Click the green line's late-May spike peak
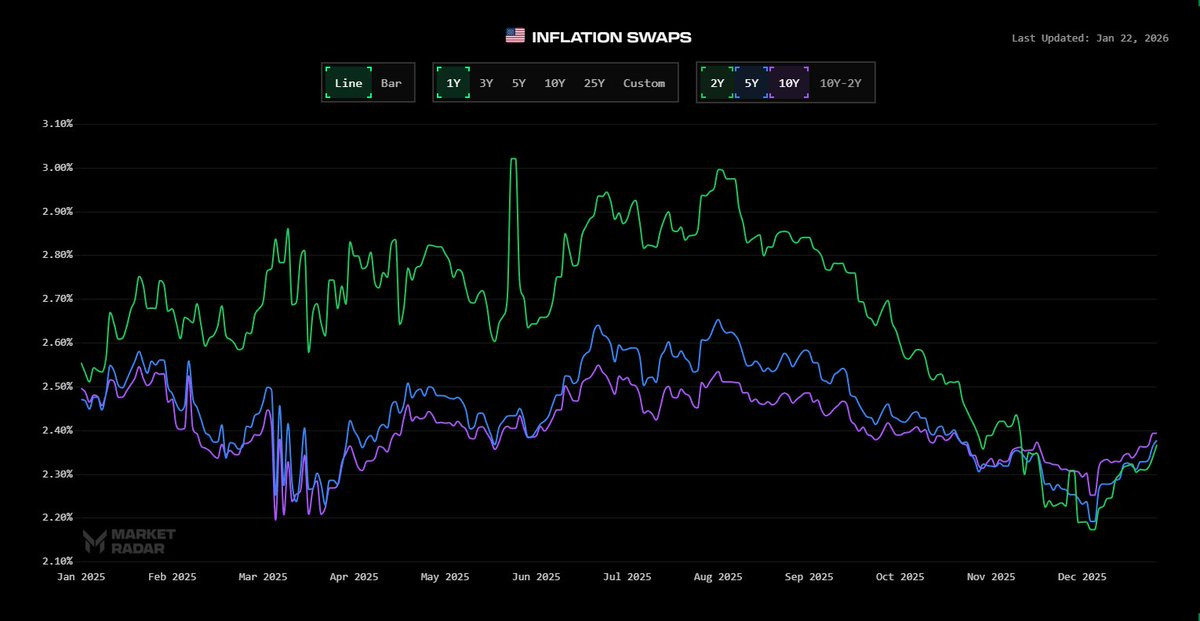 pos(513,159)
